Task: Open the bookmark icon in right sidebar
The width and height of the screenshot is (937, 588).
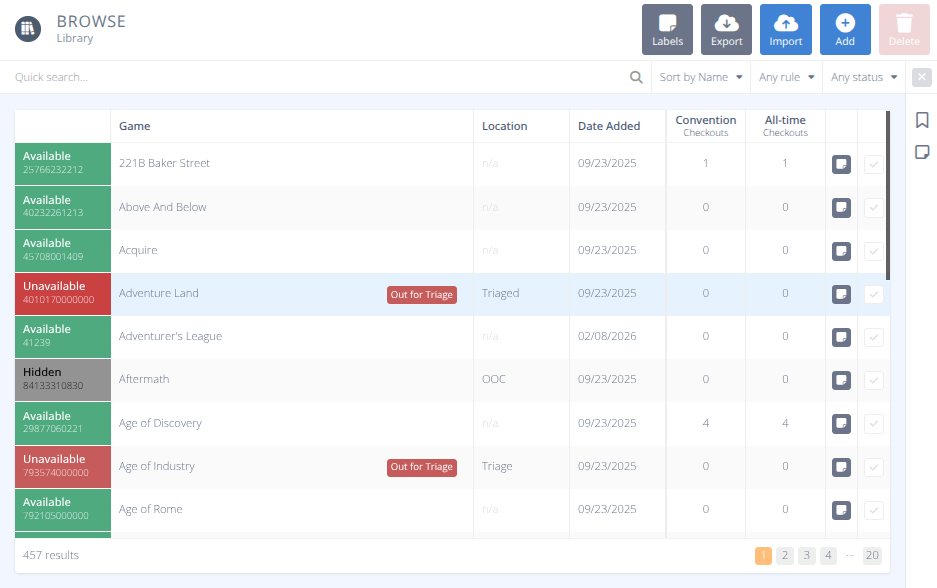Action: pos(922,121)
